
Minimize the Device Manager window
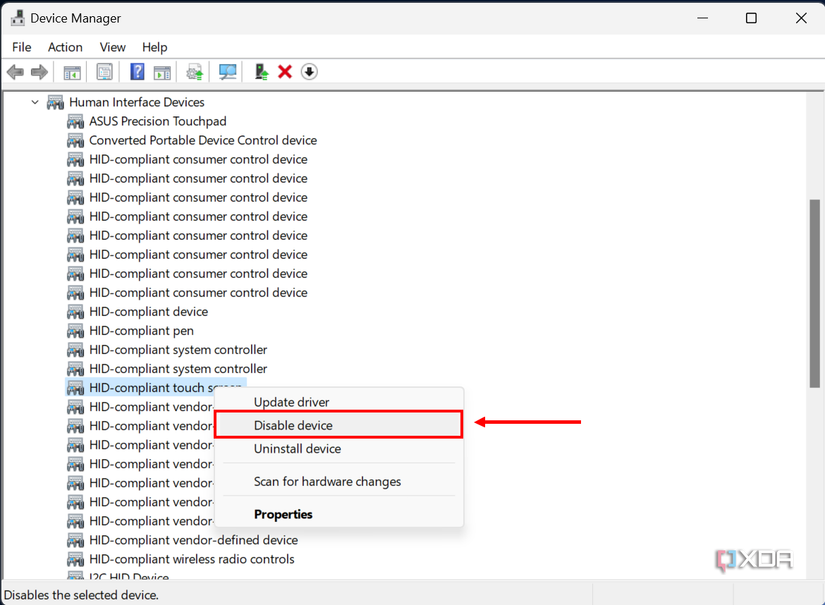click(x=702, y=18)
